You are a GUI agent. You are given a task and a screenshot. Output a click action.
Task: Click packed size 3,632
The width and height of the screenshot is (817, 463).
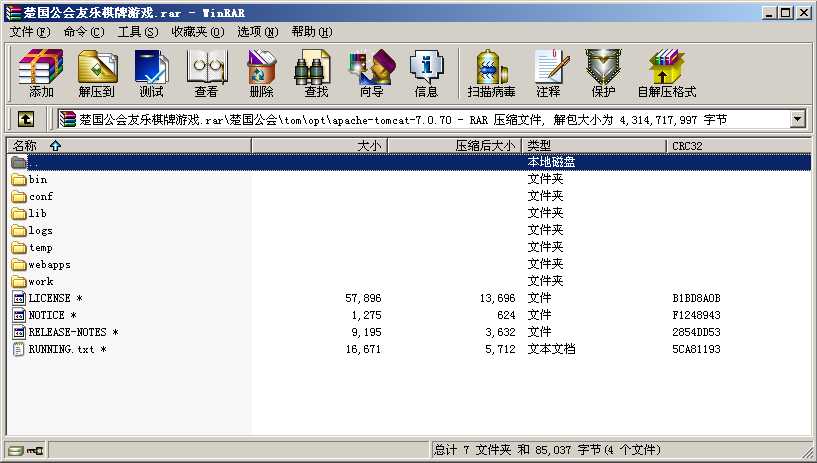click(500, 332)
